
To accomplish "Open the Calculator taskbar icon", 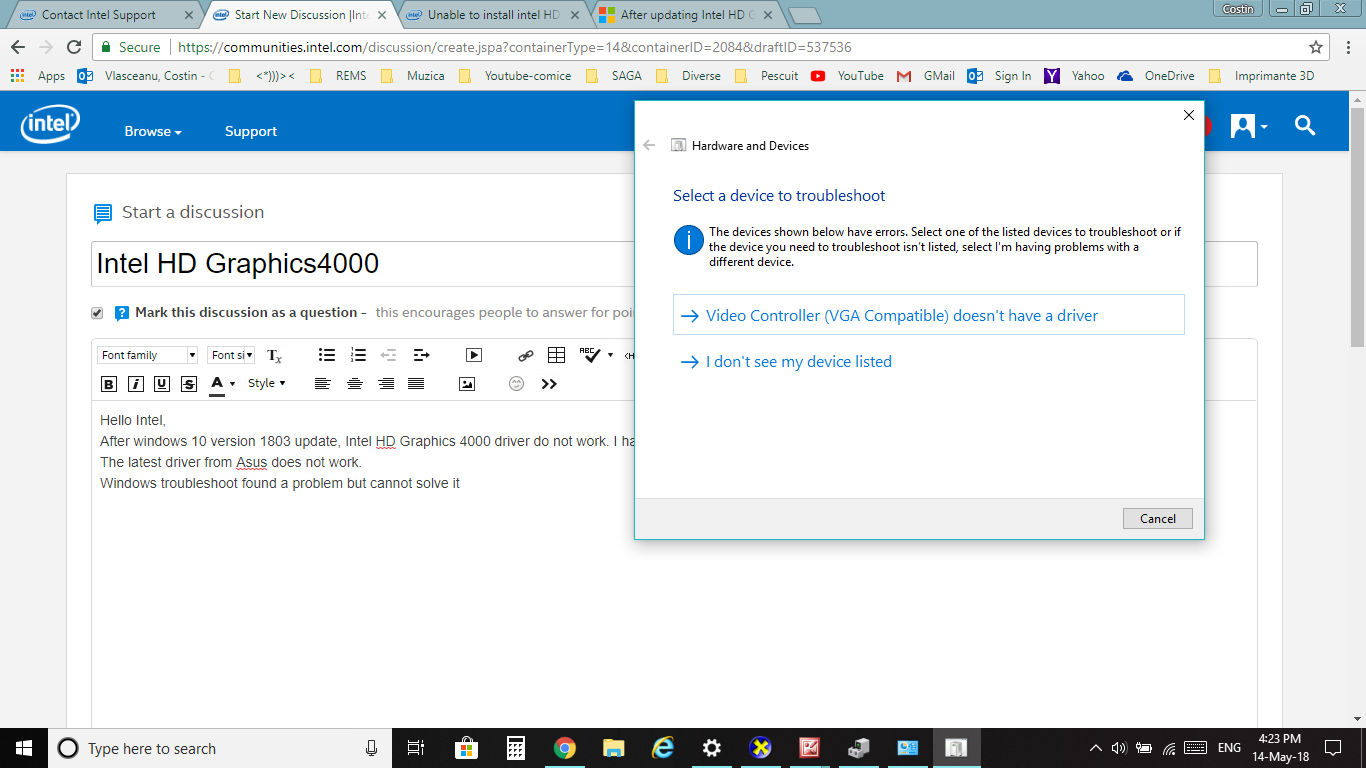I will coord(516,748).
